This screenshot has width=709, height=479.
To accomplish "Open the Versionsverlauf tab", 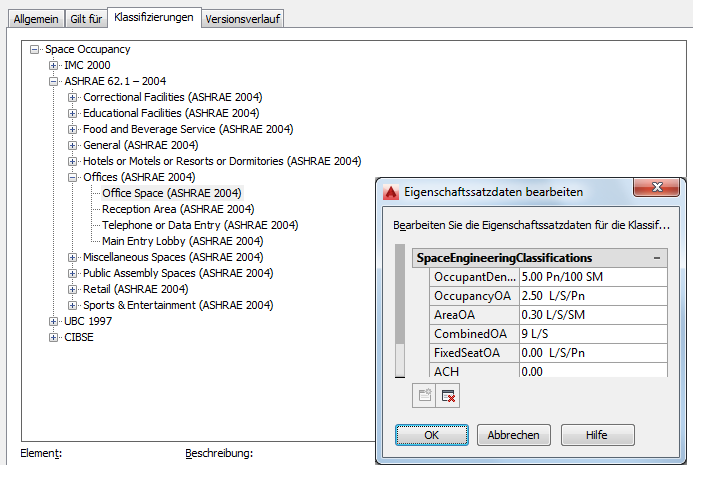I will 243,19.
